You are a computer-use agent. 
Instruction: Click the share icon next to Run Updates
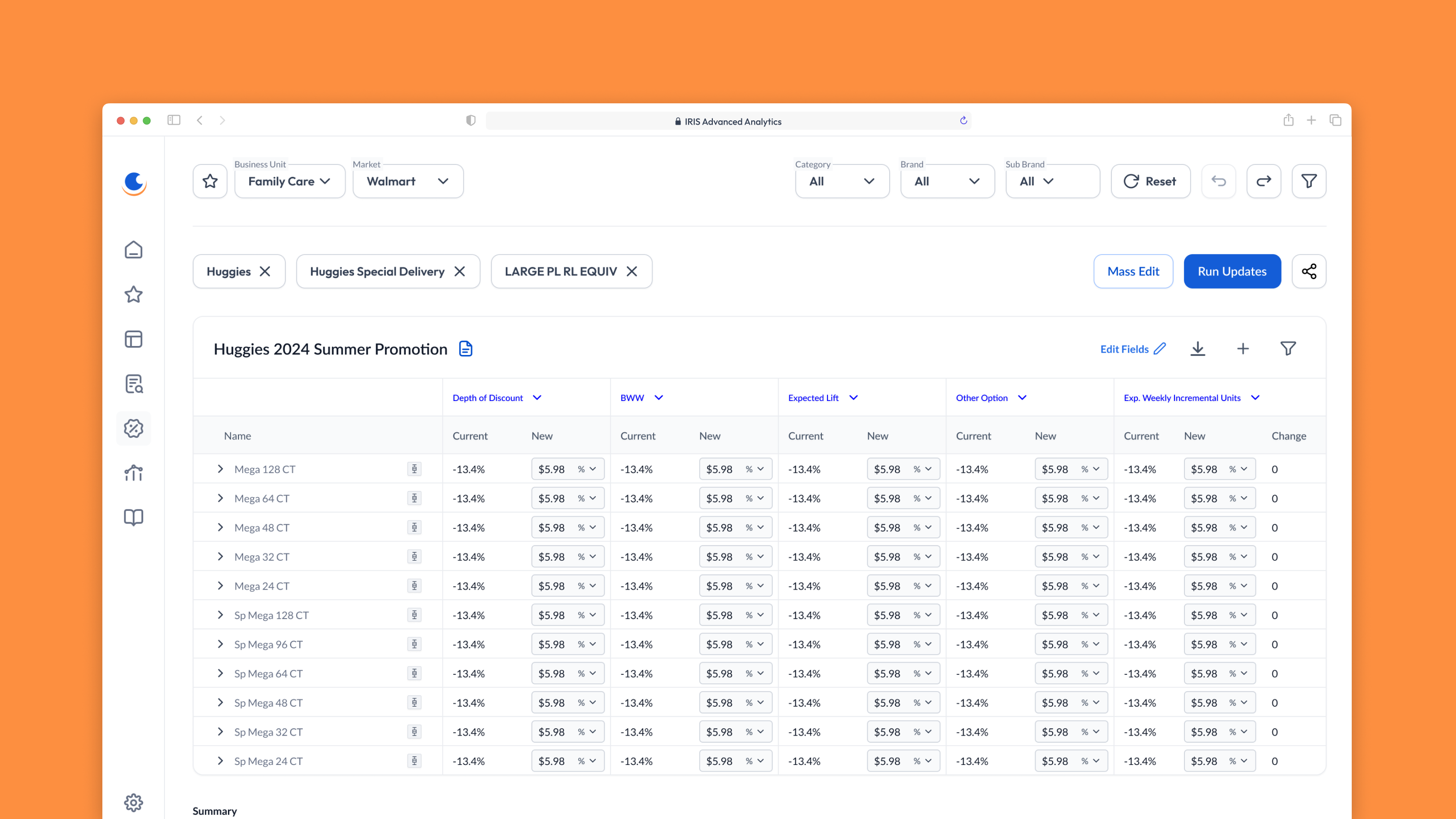[x=1309, y=271]
